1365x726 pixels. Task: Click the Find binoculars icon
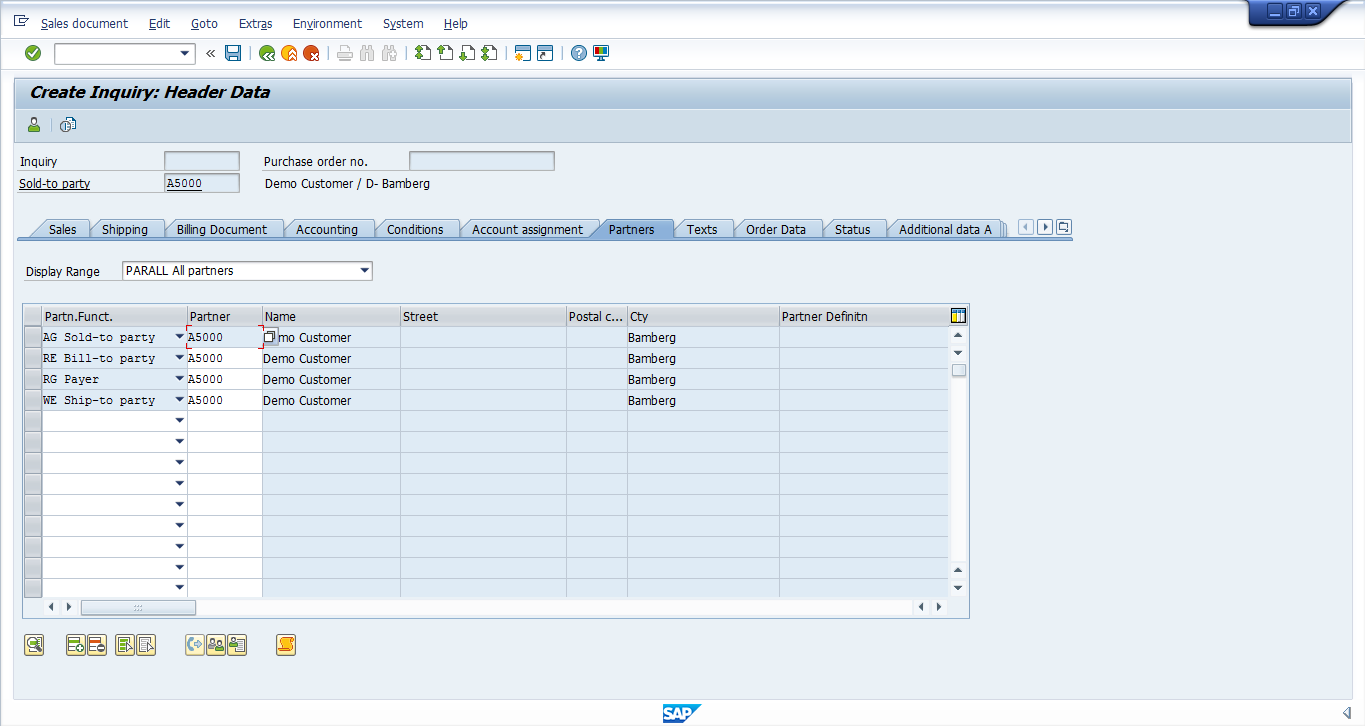367,53
